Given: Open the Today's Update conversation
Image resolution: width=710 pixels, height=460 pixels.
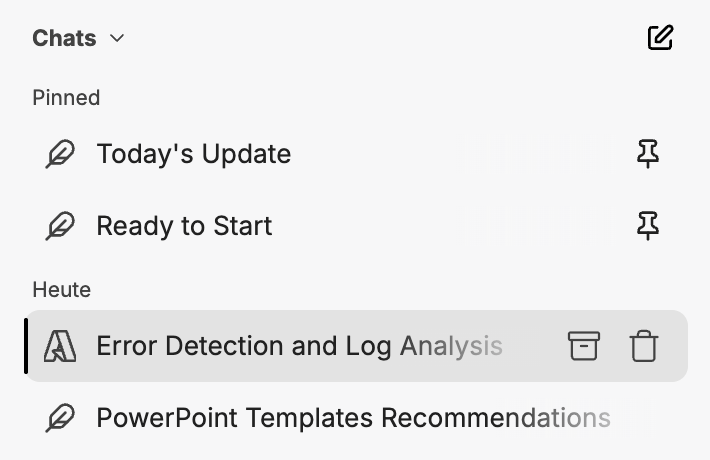Looking at the screenshot, I should pyautogui.click(x=194, y=154).
